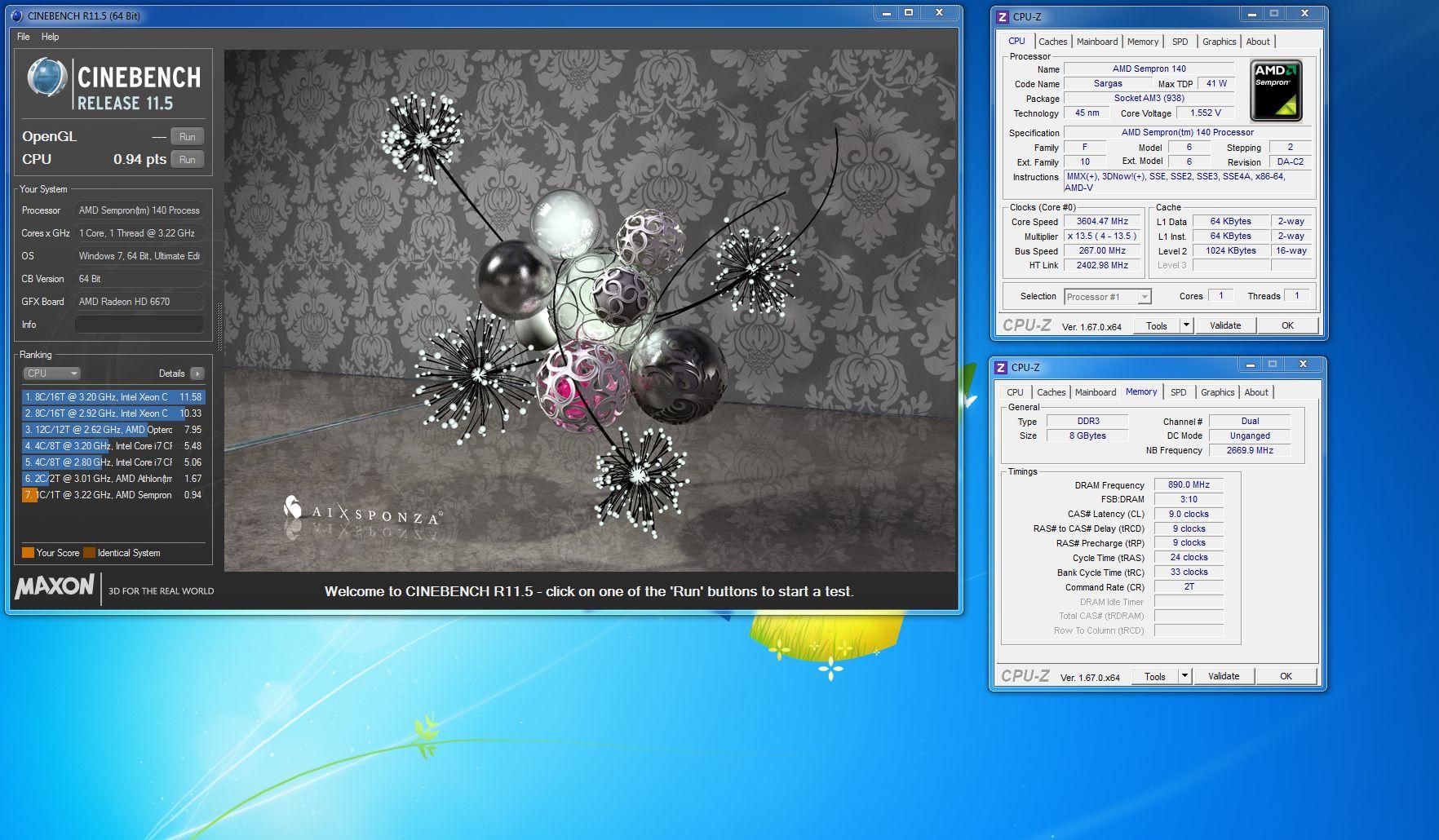The height and width of the screenshot is (840, 1439).
Task: Click the NB Frequency value 2669.9 MHz
Action: point(1250,450)
